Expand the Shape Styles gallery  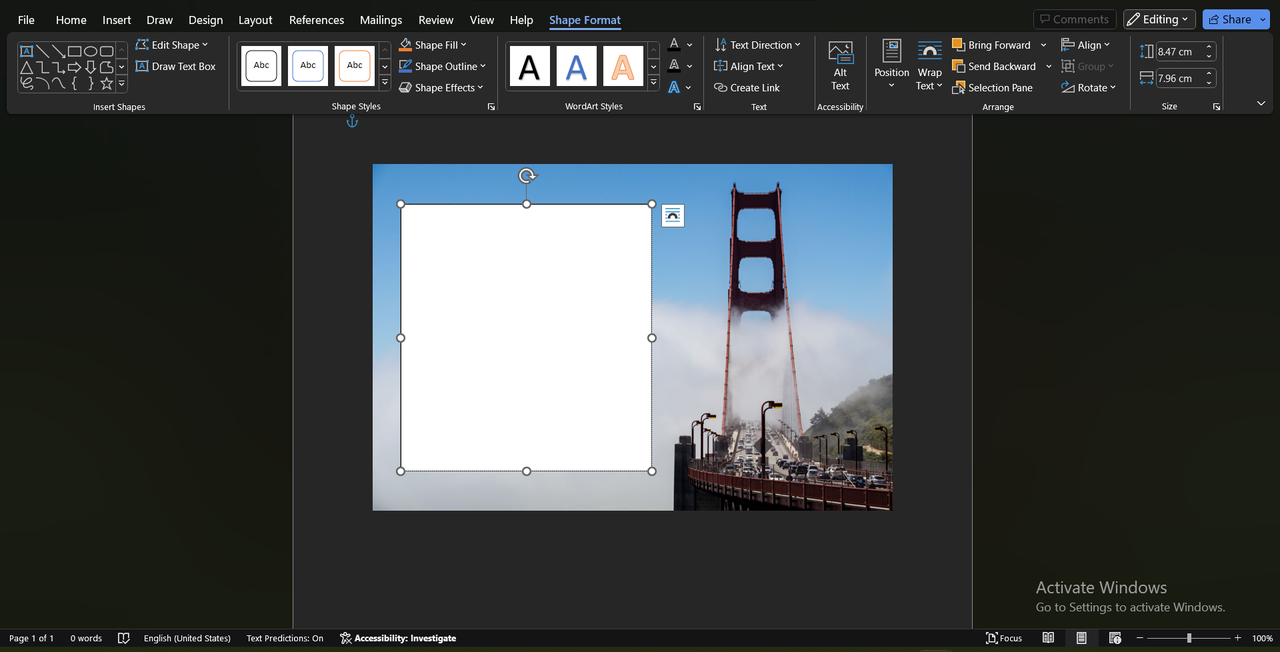[x=385, y=83]
